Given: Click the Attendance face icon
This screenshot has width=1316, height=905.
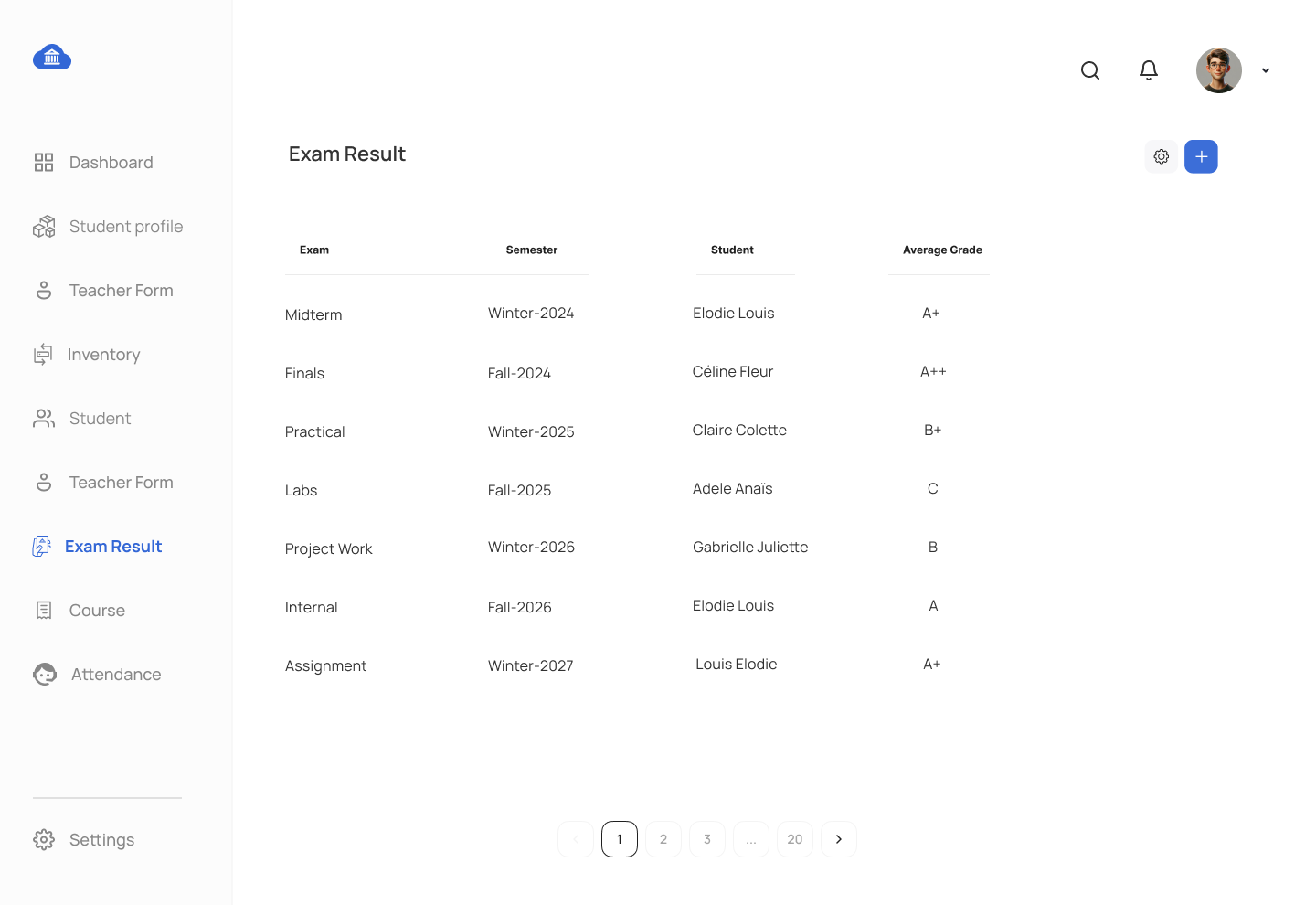Looking at the screenshot, I should tap(45, 675).
